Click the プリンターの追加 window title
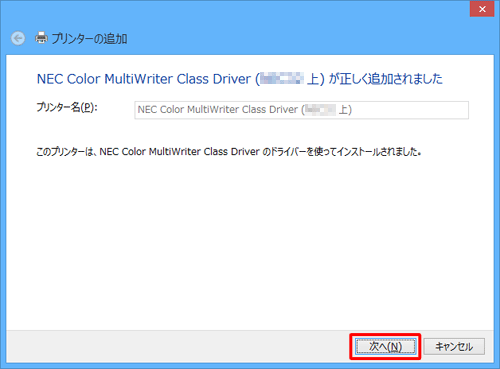 (x=89, y=39)
